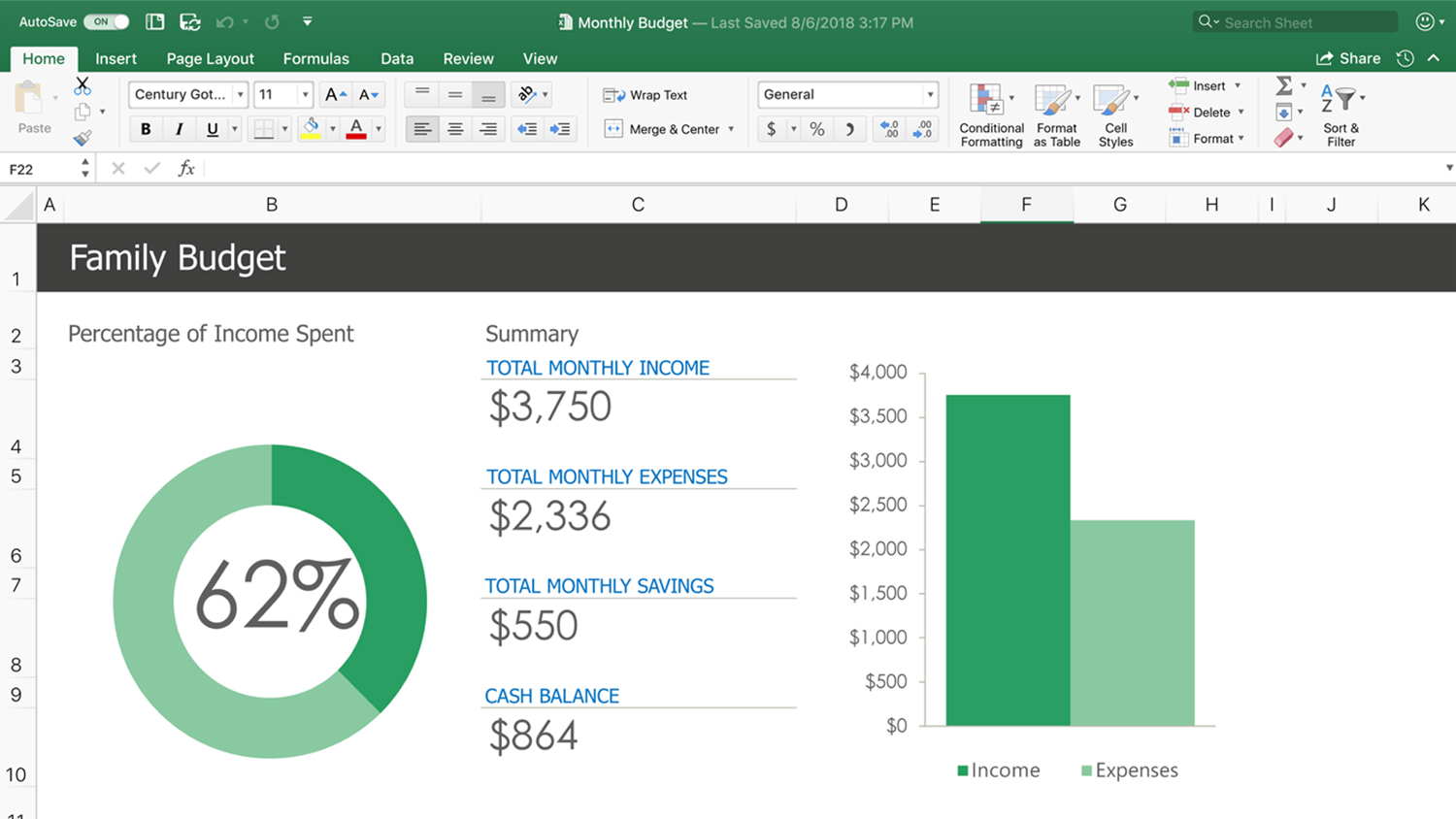Open the Merge & Center dropdown arrow

pos(731,129)
